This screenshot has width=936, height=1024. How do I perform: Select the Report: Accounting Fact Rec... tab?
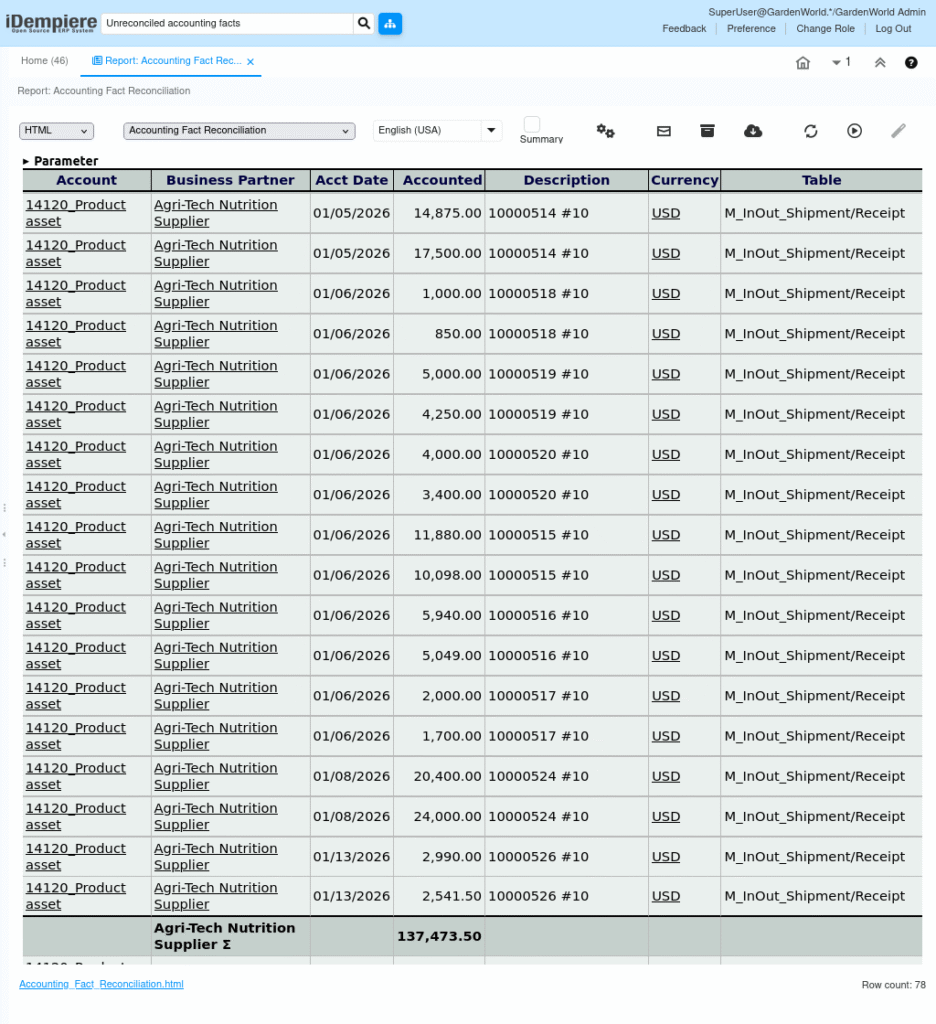click(173, 61)
